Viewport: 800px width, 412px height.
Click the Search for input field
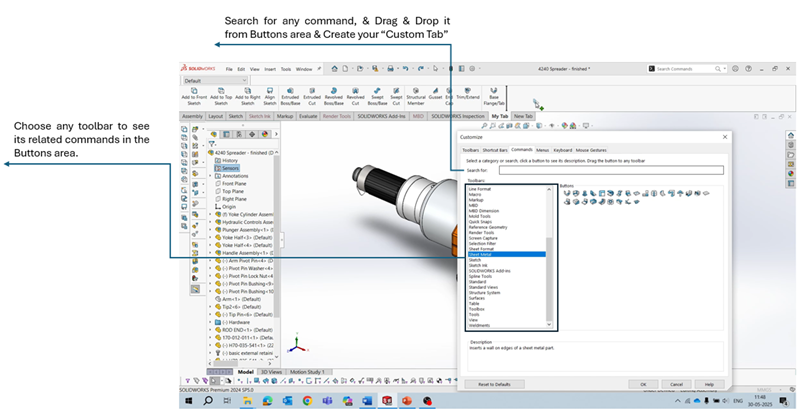(610, 171)
